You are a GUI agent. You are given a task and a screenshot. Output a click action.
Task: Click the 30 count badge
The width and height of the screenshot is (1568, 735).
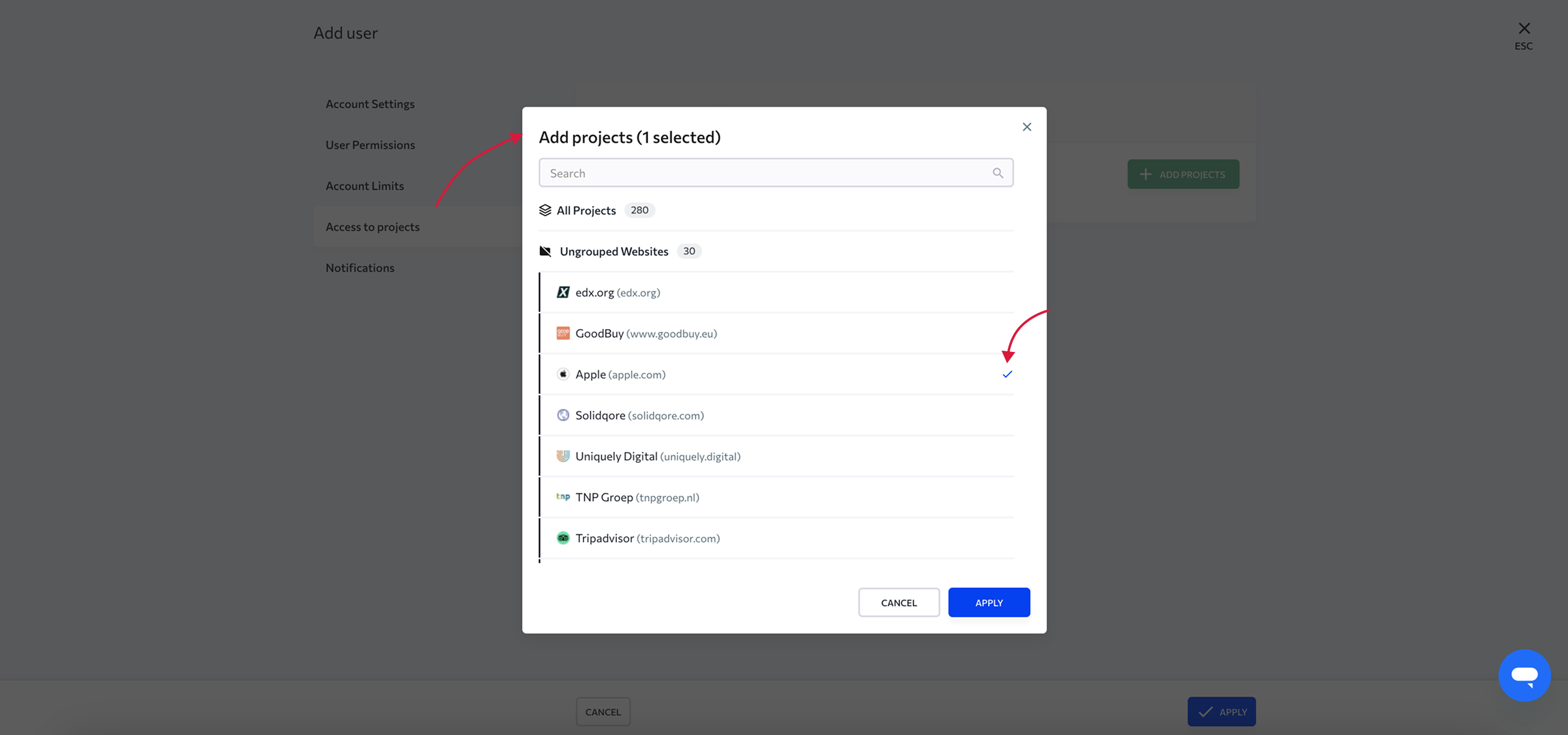(688, 251)
